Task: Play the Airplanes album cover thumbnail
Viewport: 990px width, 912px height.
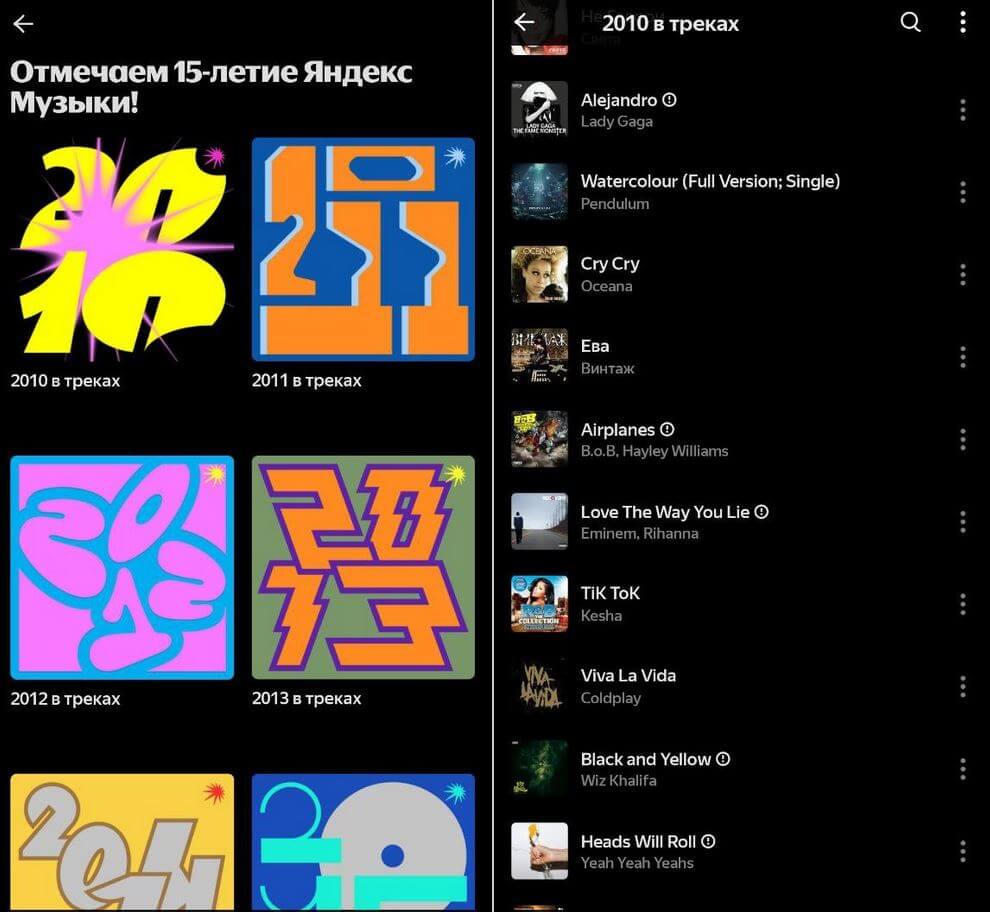Action: 539,439
